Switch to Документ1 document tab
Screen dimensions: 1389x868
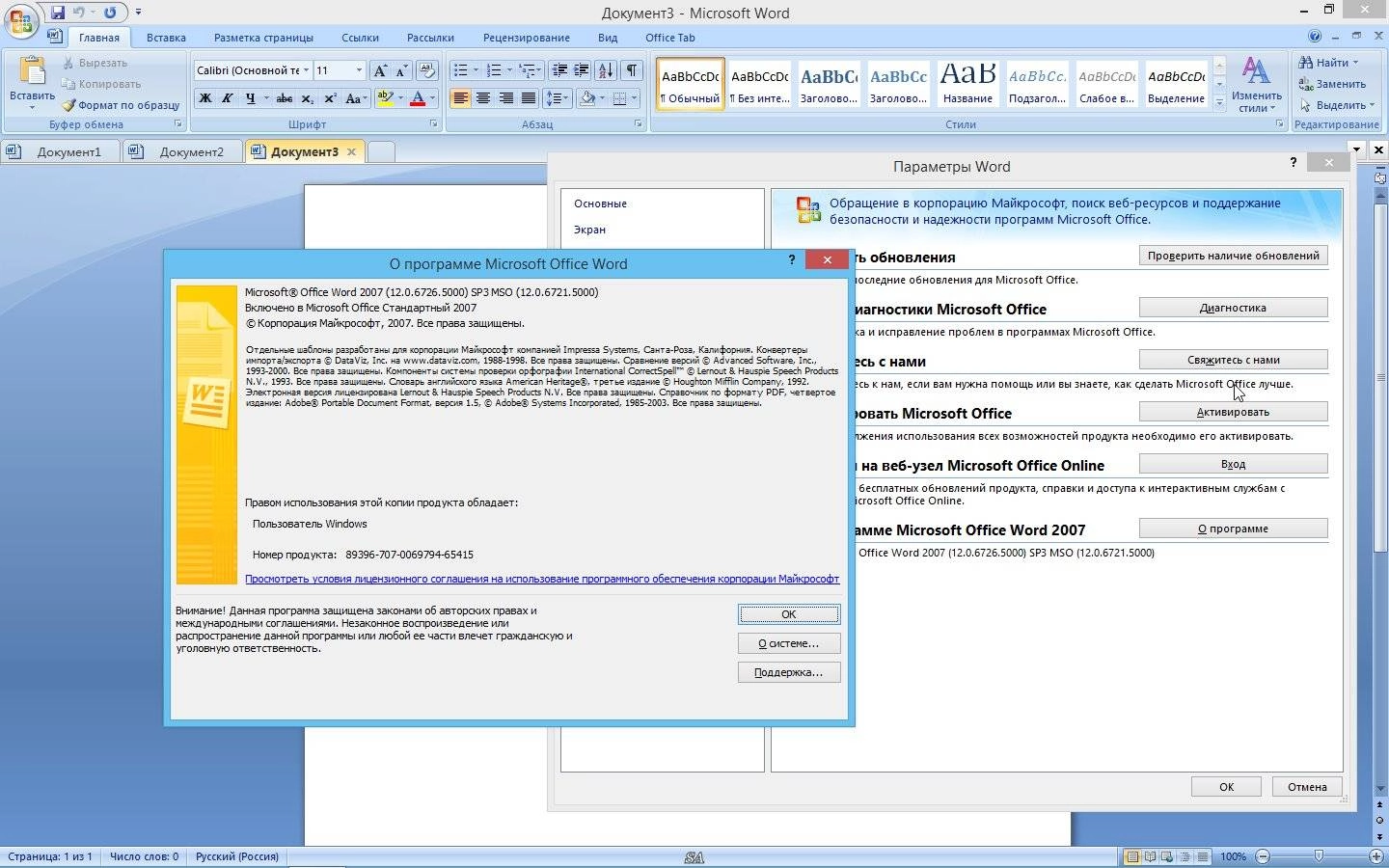[60, 151]
